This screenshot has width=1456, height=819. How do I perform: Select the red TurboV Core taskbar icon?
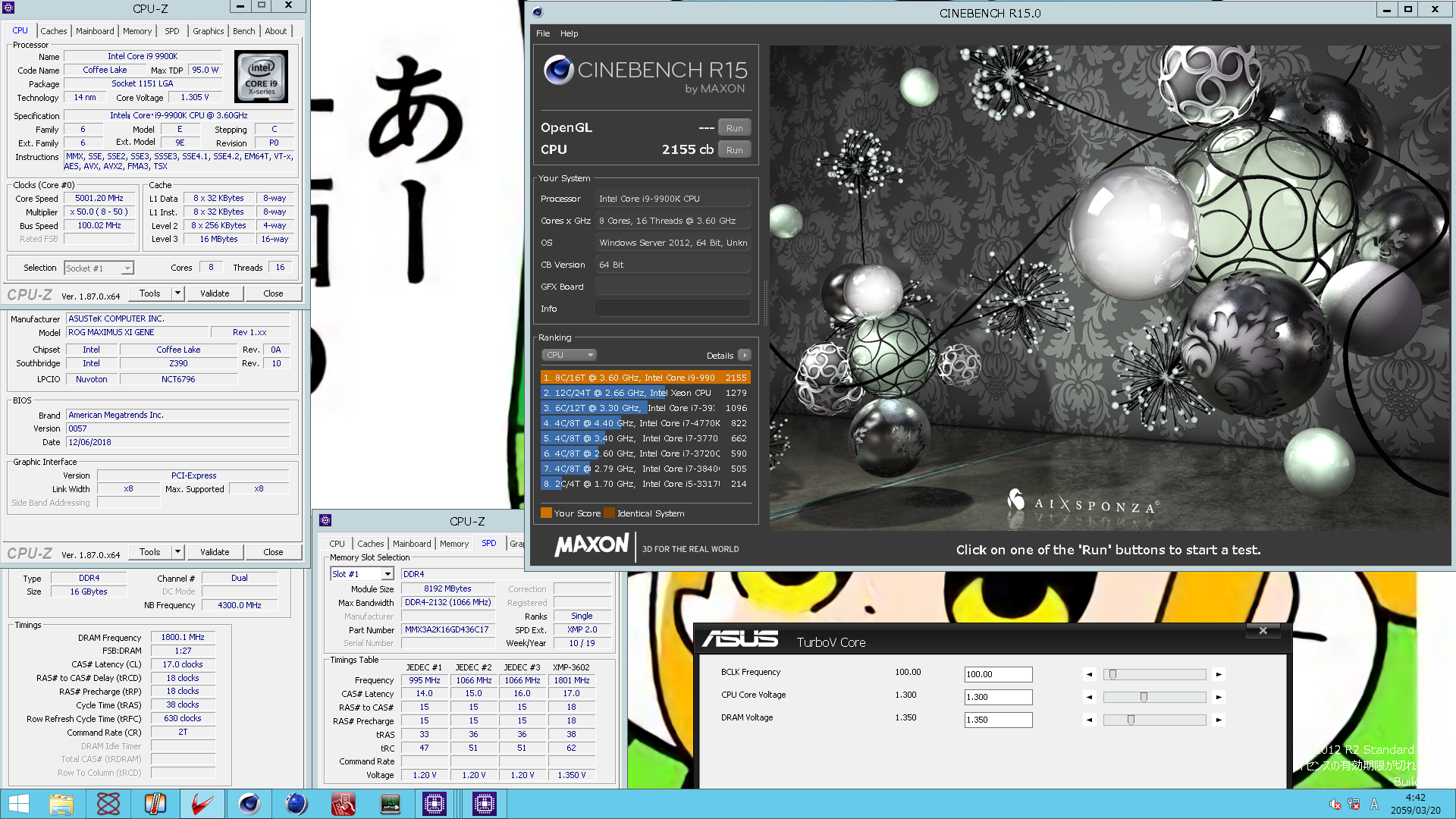pos(202,804)
